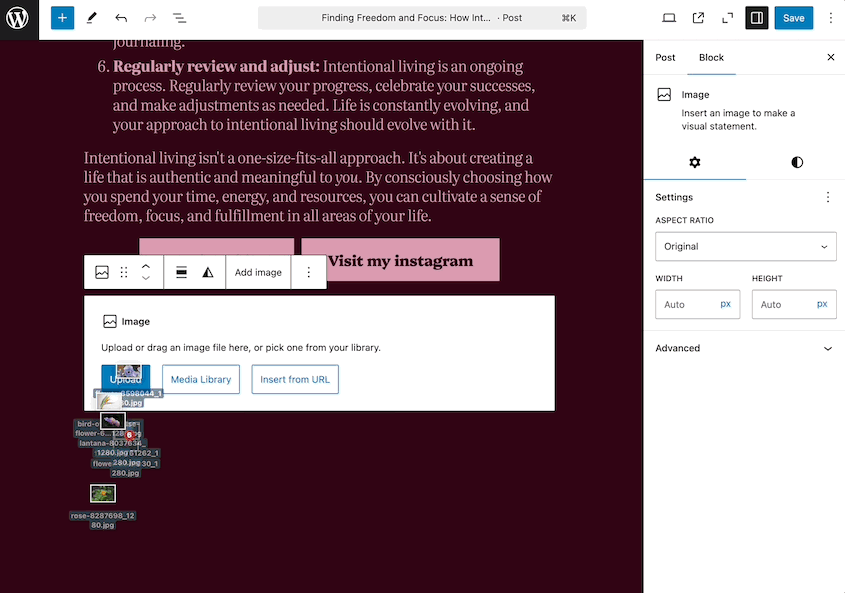Select the rose-8287698 image thumbnail
The height and width of the screenshot is (593, 845).
(x=102, y=493)
